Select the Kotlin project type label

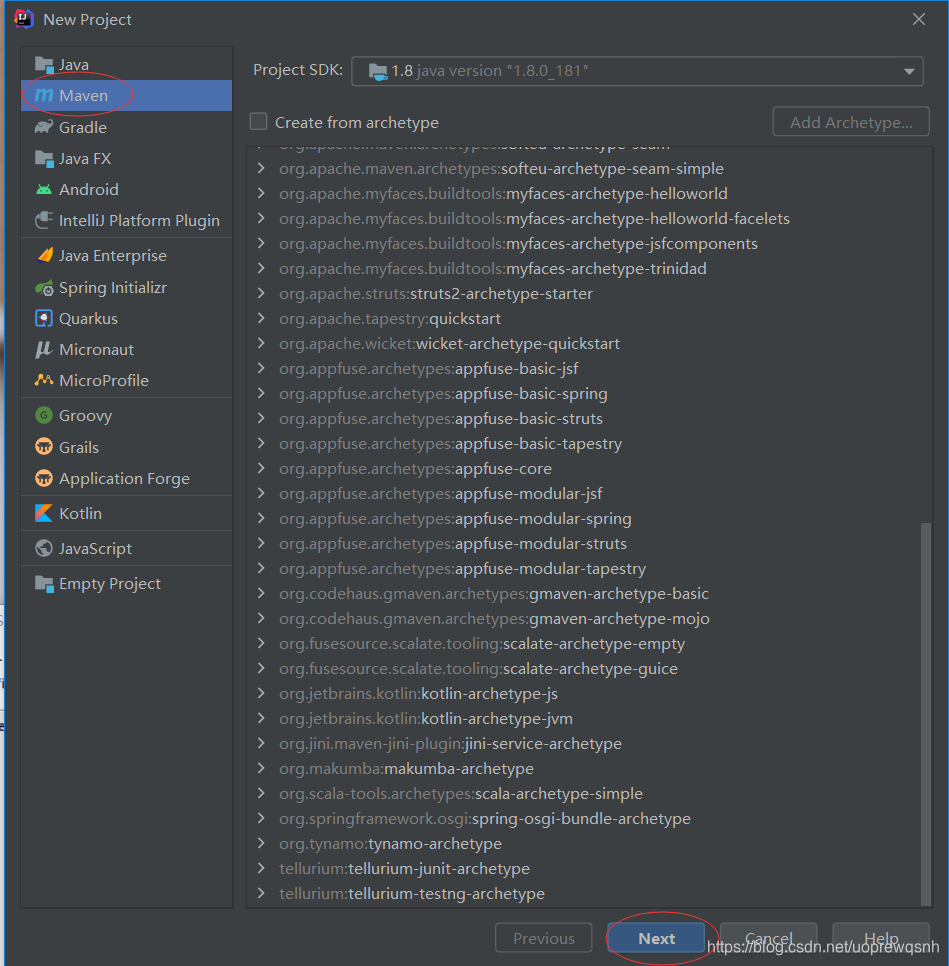coord(80,513)
